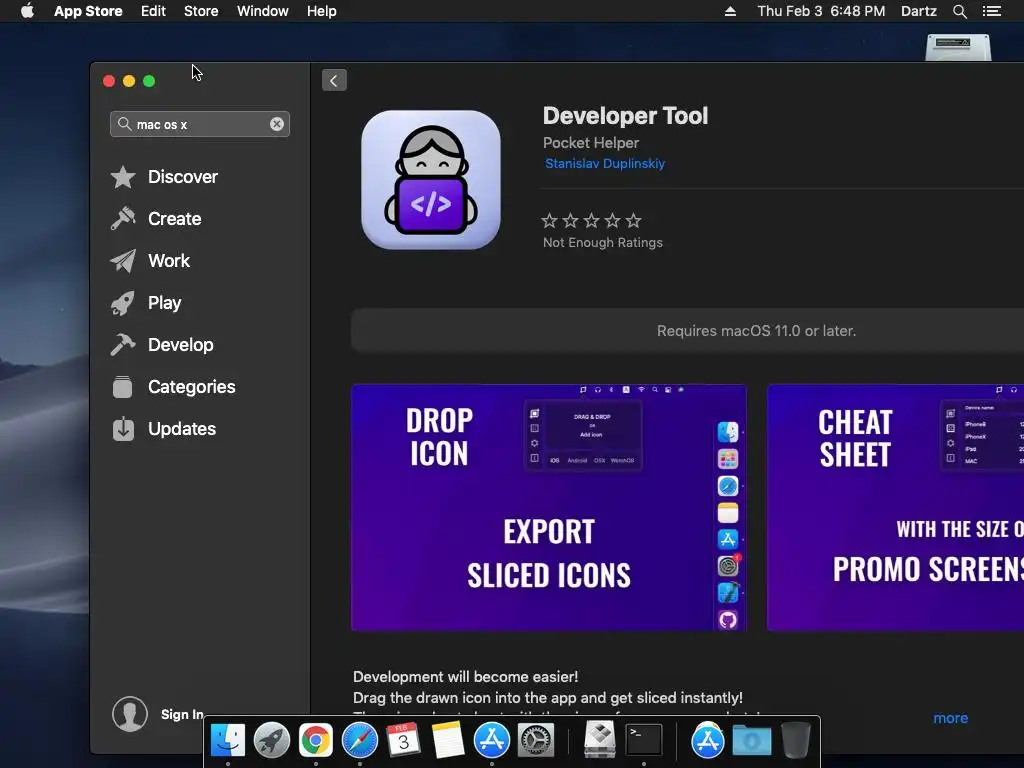Open the App Store menu
Viewport: 1024px width, 768px height.
[88, 11]
